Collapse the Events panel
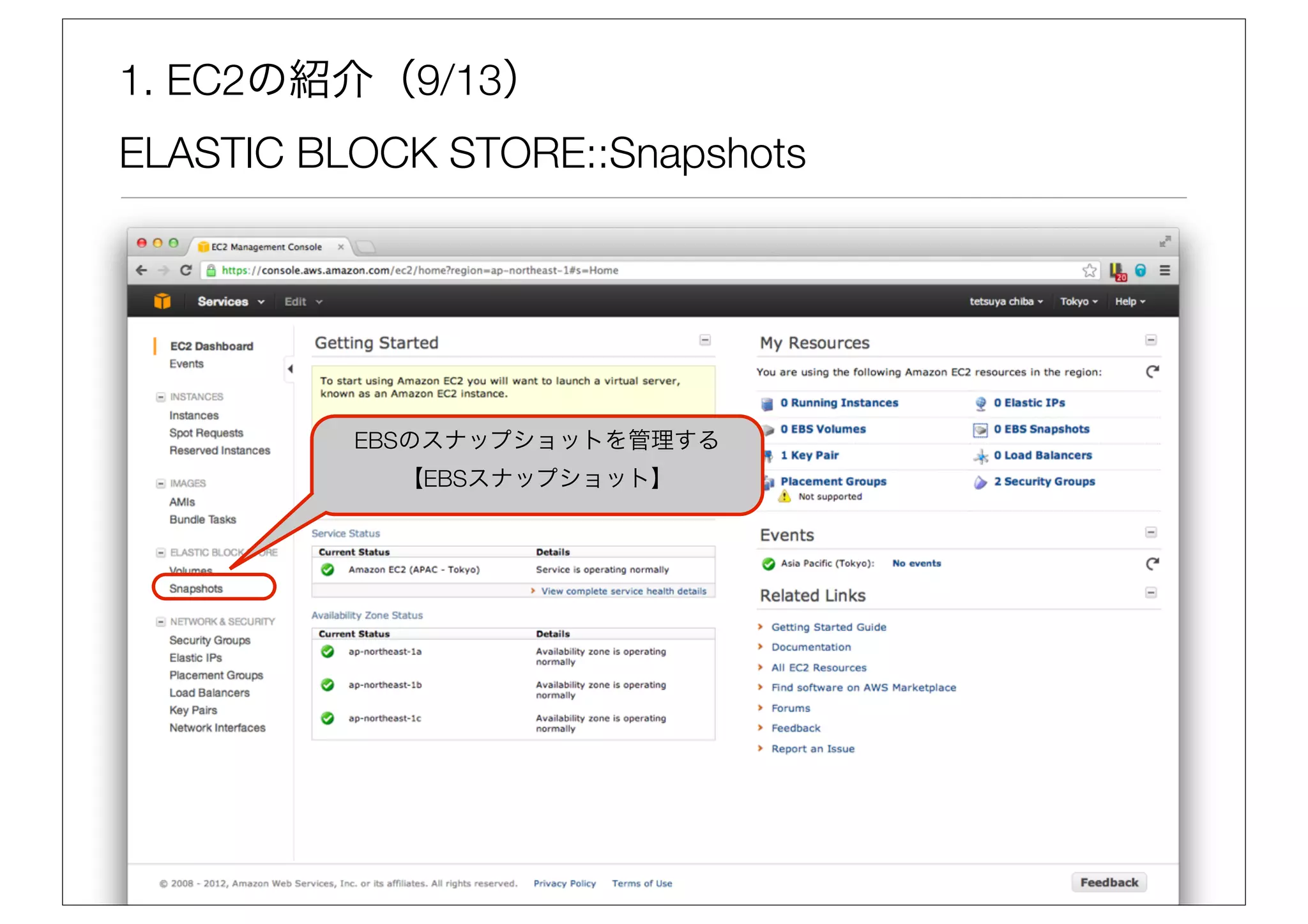Viewport: 1308px width, 924px height. 1151,533
